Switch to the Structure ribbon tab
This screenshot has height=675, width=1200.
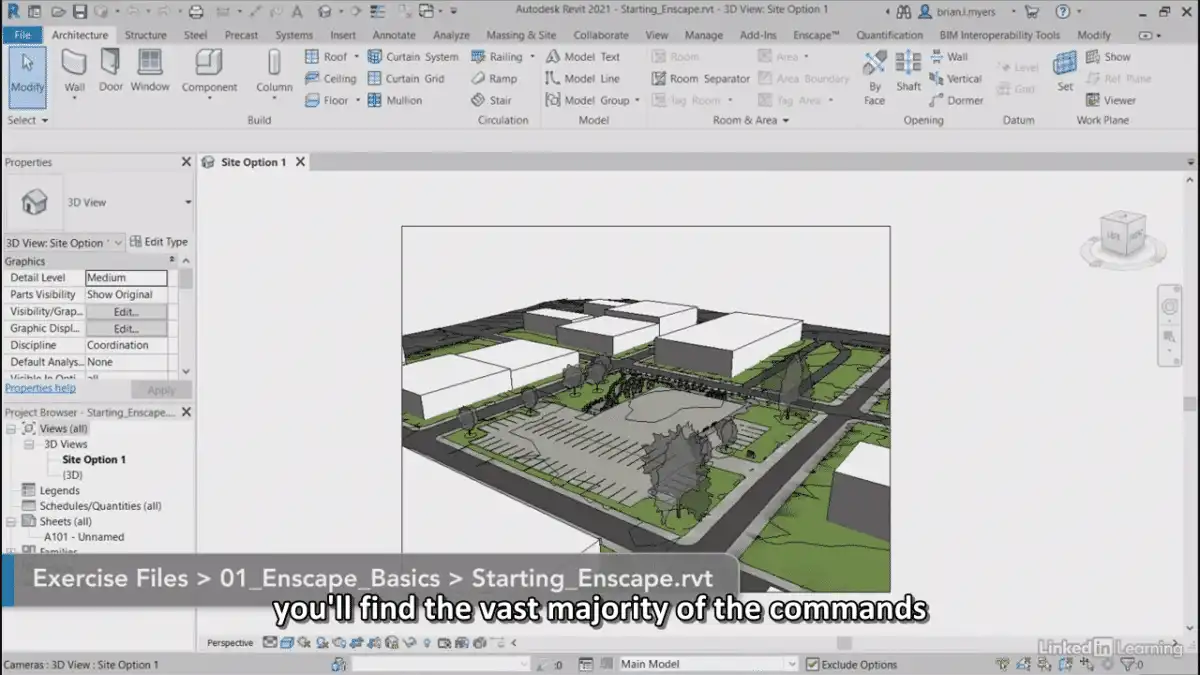[x=146, y=35]
